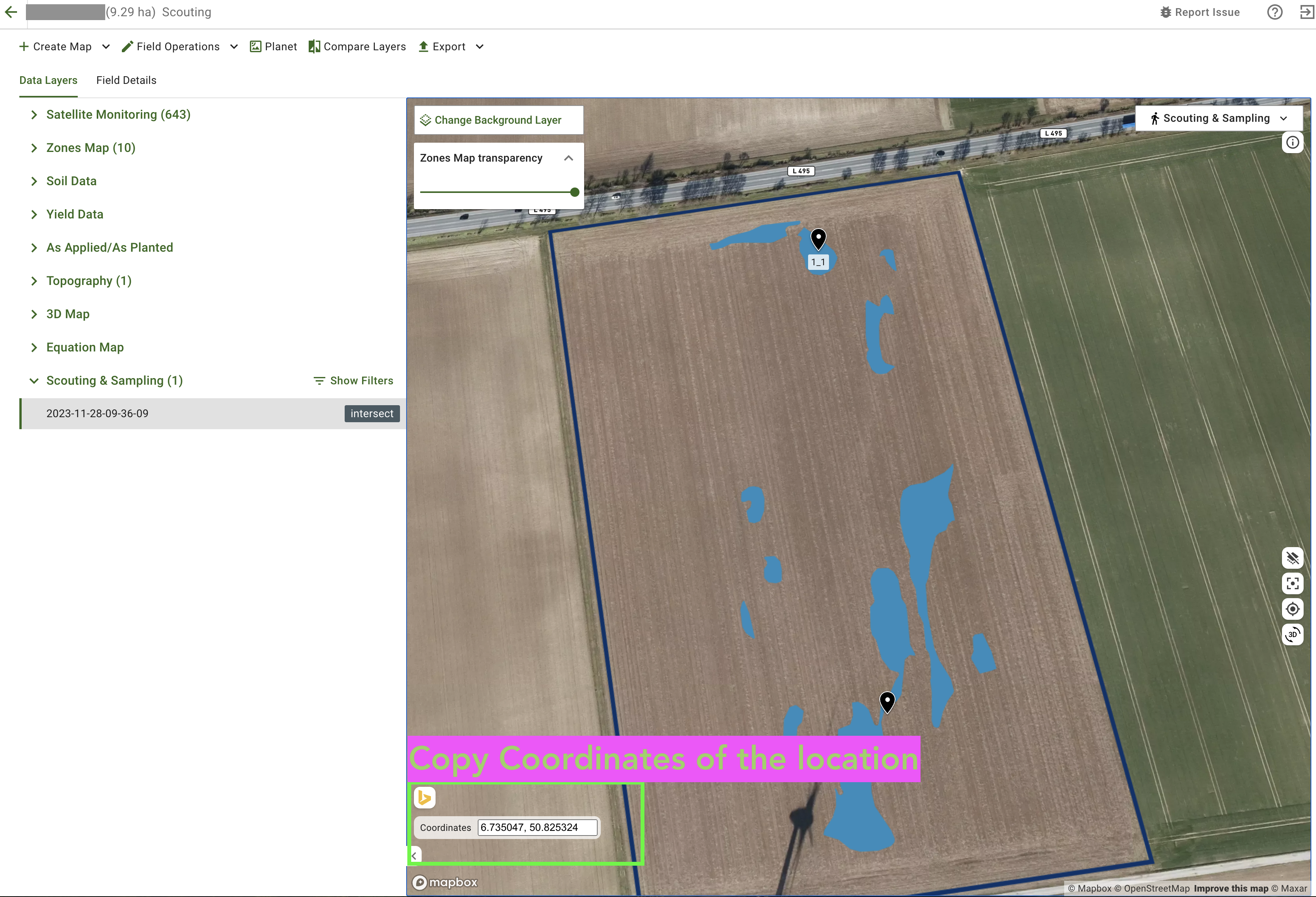Select the 1_1 scouting pin marker
The height and width of the screenshot is (897, 1316).
tap(818, 239)
